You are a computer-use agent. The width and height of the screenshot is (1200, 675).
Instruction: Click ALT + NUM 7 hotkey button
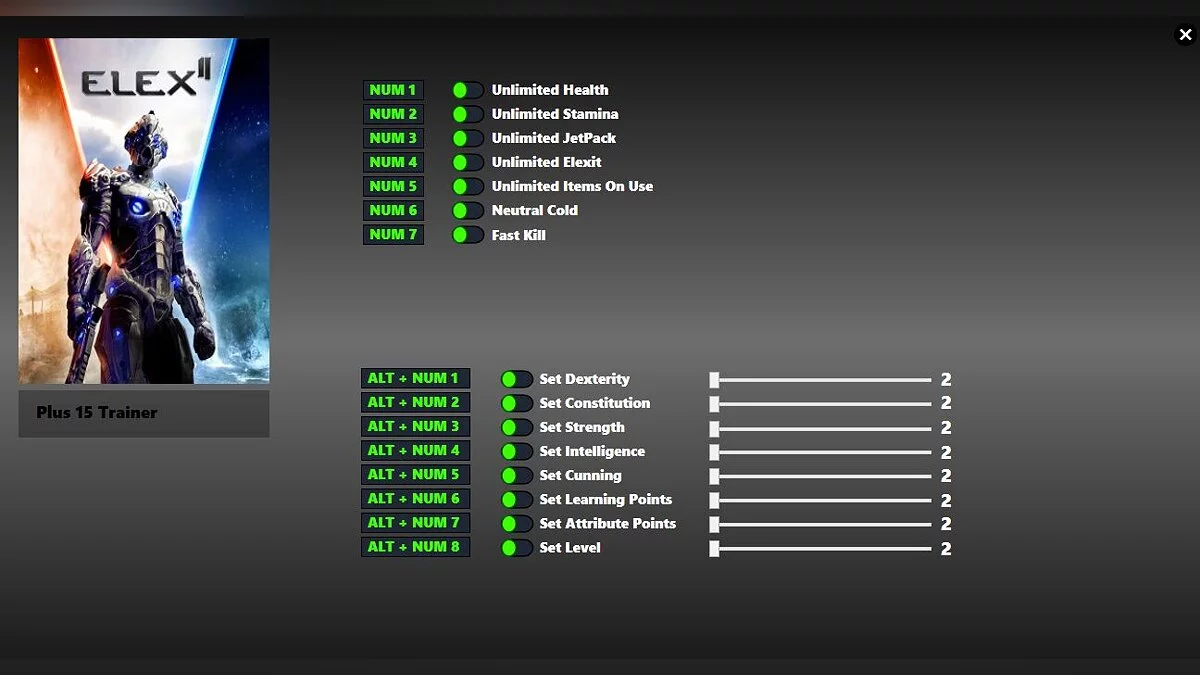click(x=415, y=523)
